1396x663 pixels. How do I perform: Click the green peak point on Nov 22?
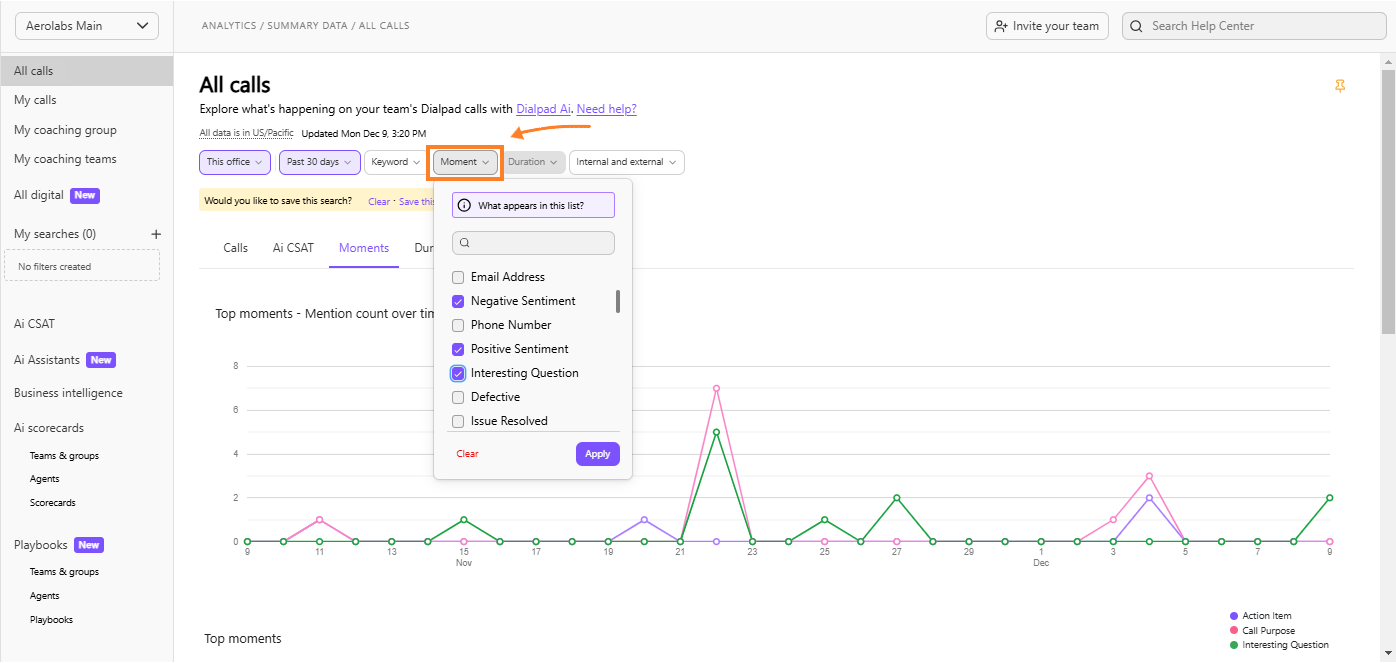click(716, 432)
